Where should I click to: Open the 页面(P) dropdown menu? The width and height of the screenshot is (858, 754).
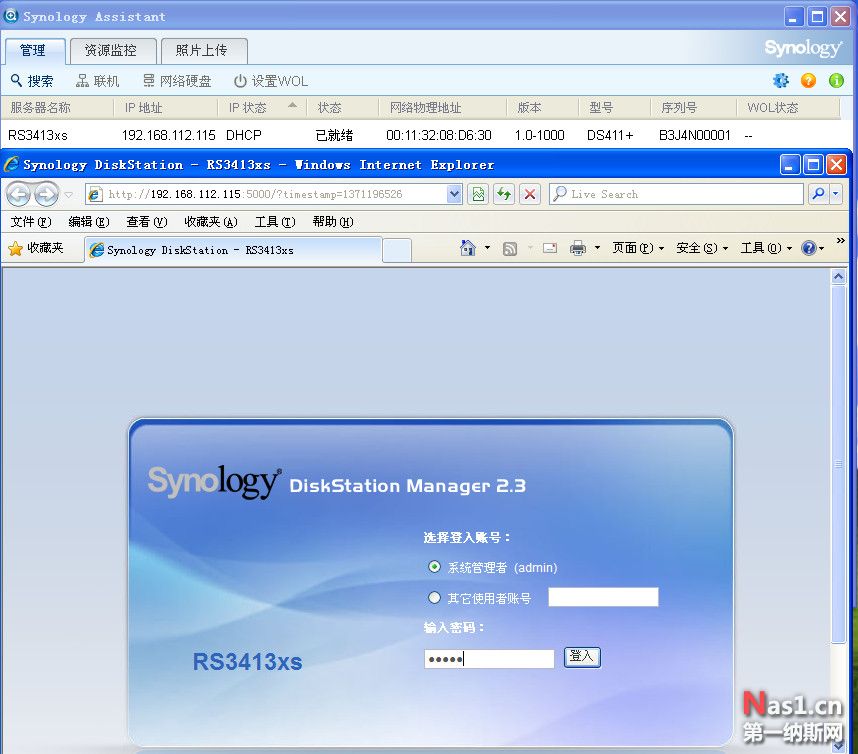click(x=637, y=248)
